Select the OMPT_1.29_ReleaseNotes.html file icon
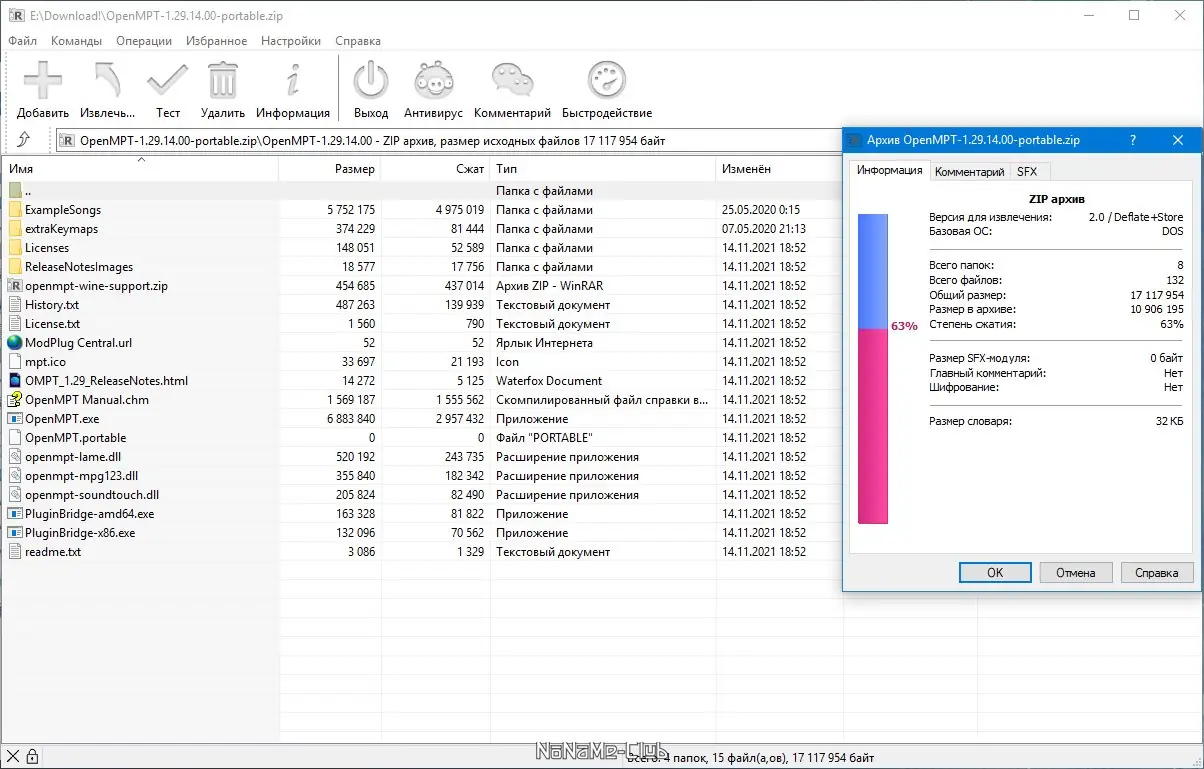 coord(14,381)
